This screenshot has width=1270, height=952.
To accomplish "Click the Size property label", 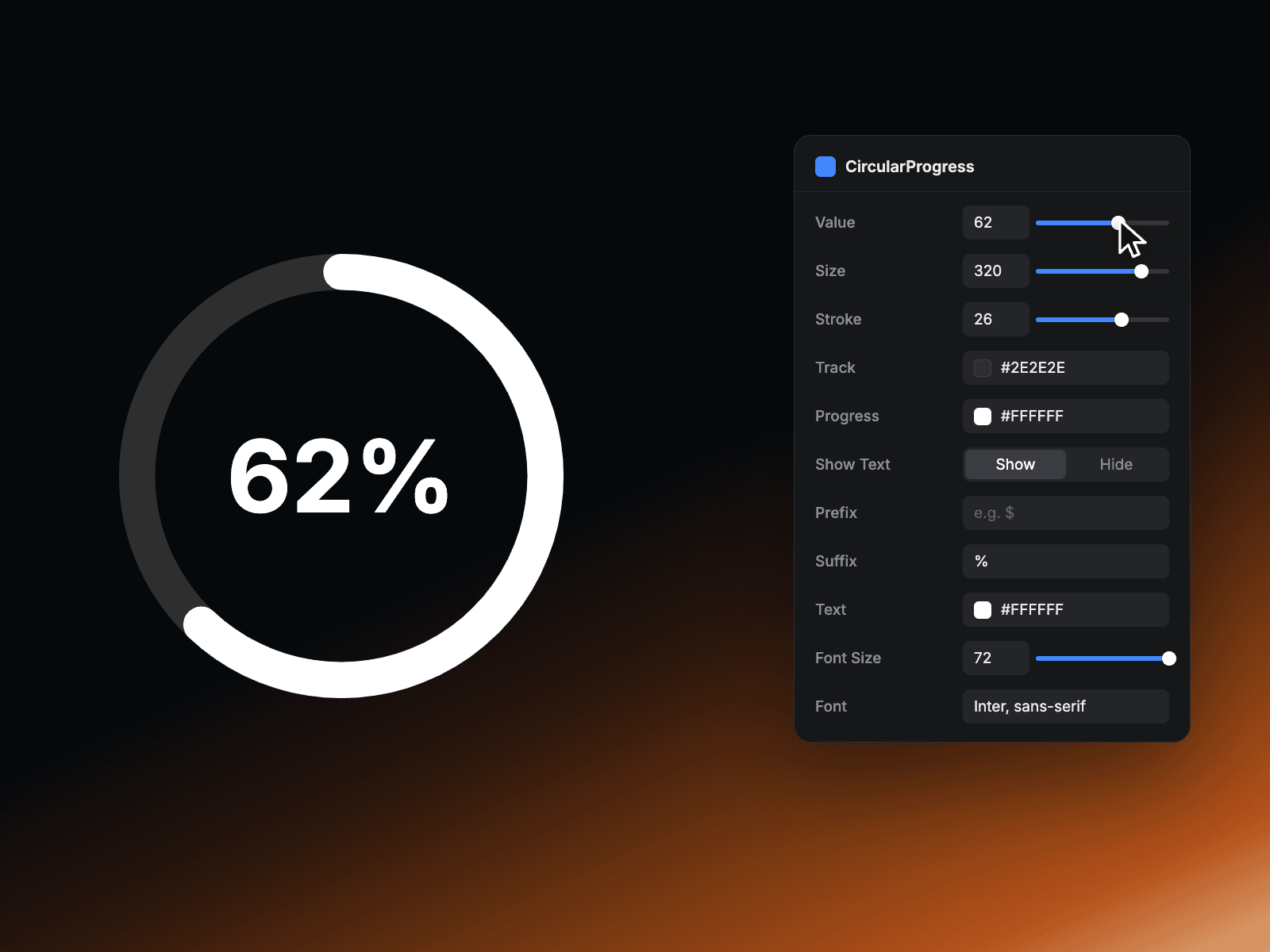I will (830, 271).
